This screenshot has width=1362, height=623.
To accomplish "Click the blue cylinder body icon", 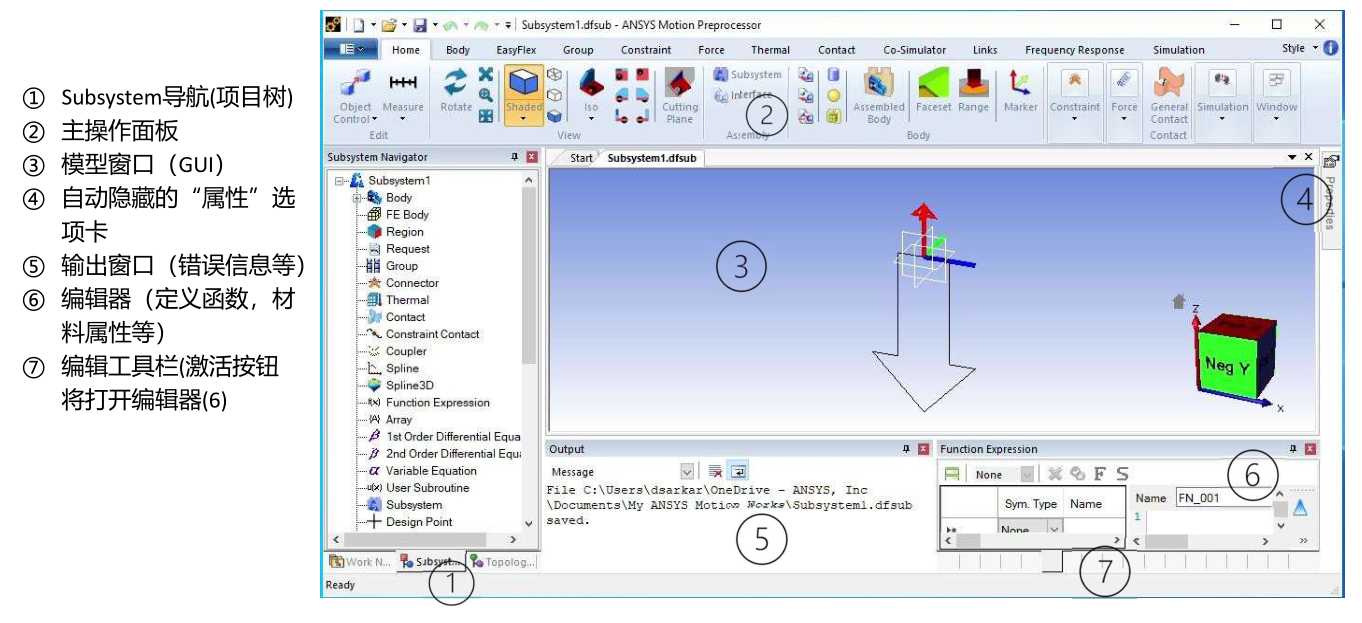I will point(833,75).
